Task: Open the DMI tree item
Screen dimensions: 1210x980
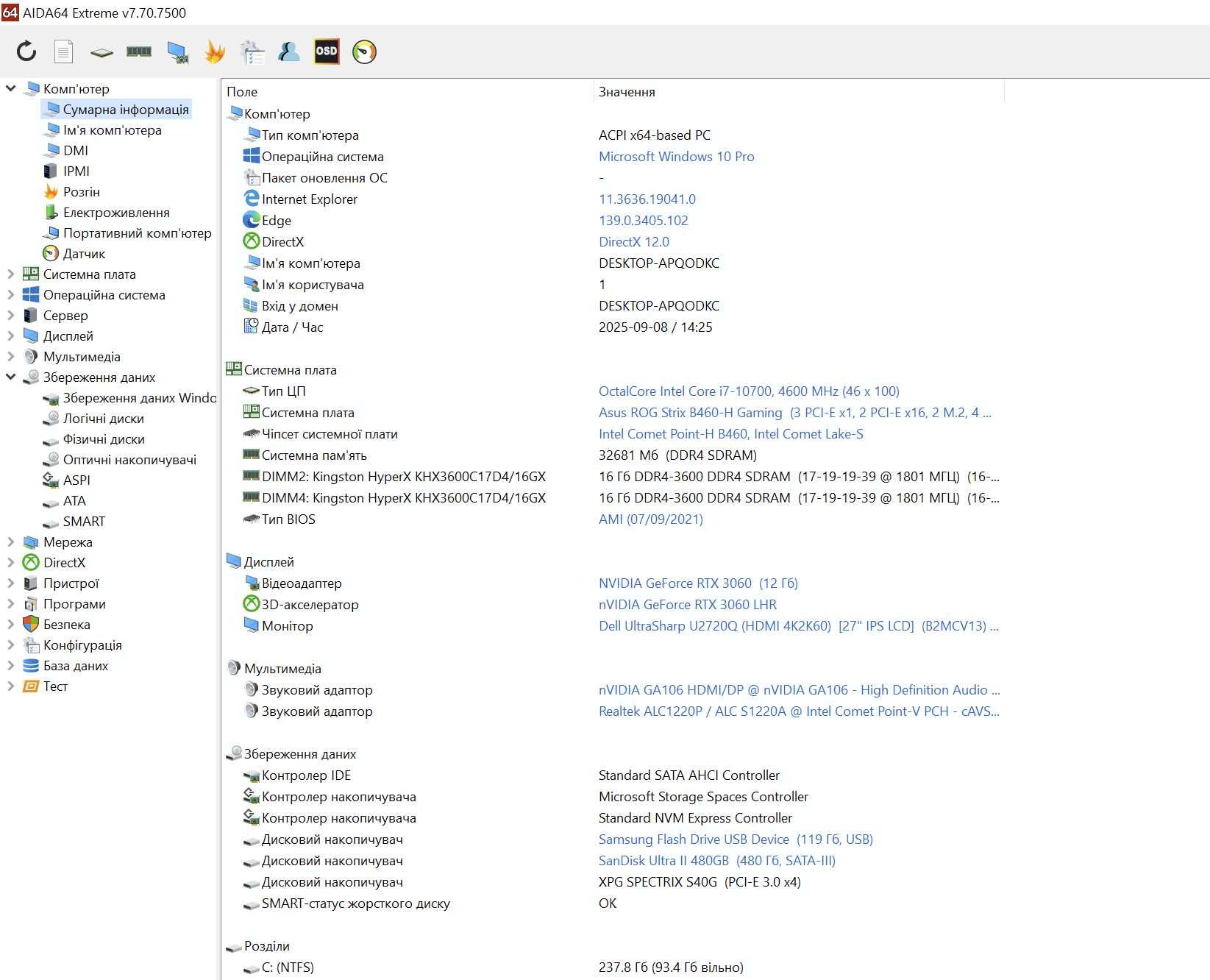Action: 75,150
